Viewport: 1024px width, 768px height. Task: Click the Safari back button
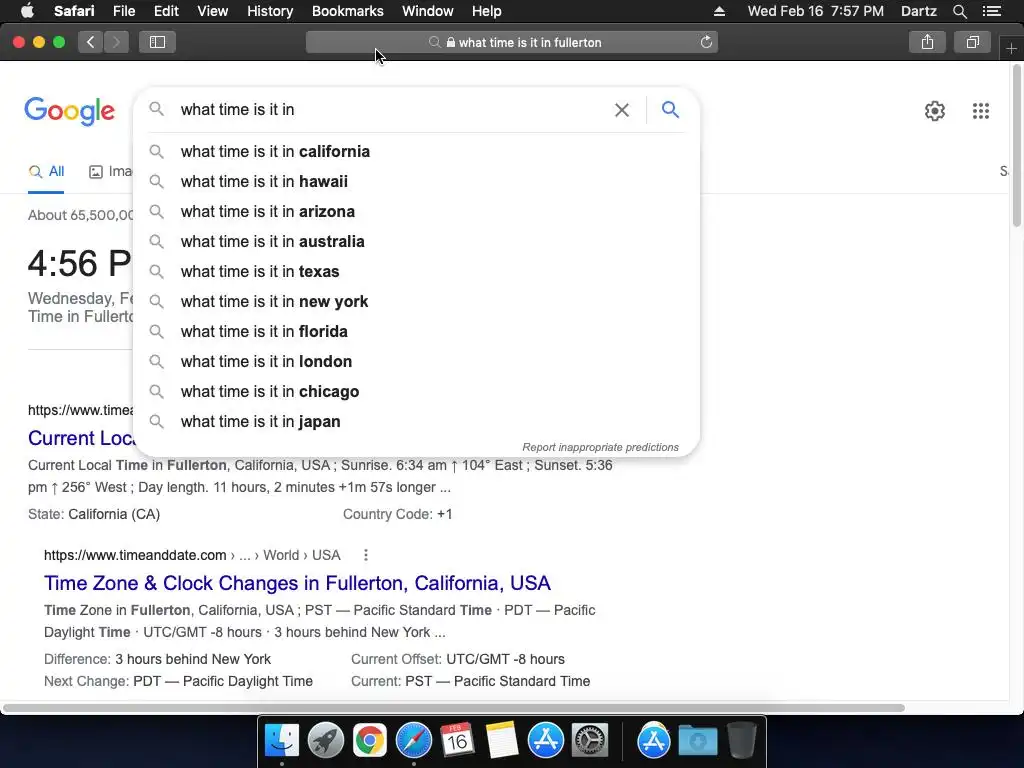coord(91,42)
